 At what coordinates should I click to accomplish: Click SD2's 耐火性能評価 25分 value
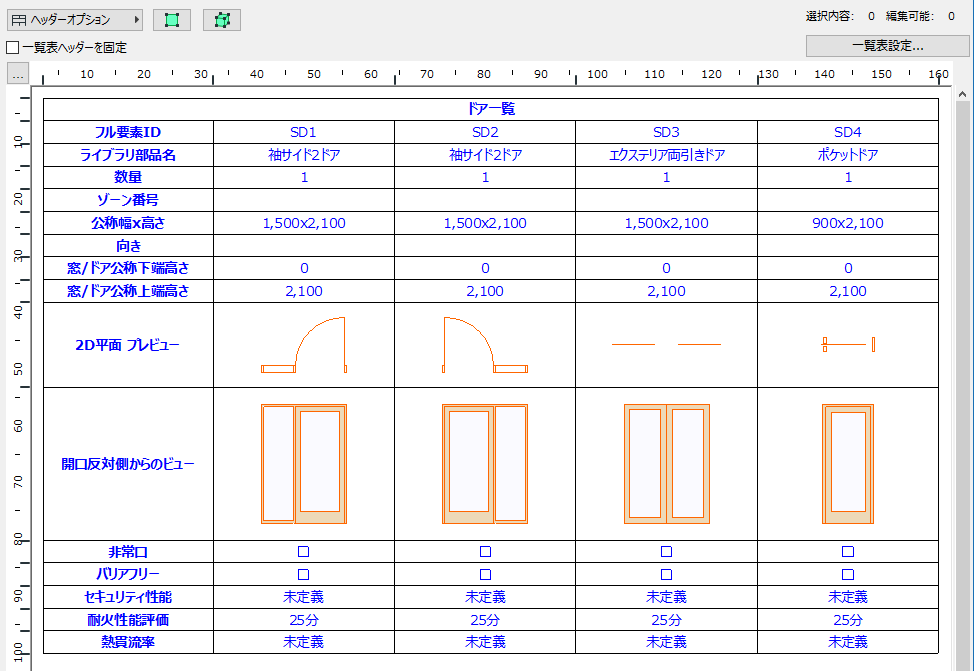[485, 618]
